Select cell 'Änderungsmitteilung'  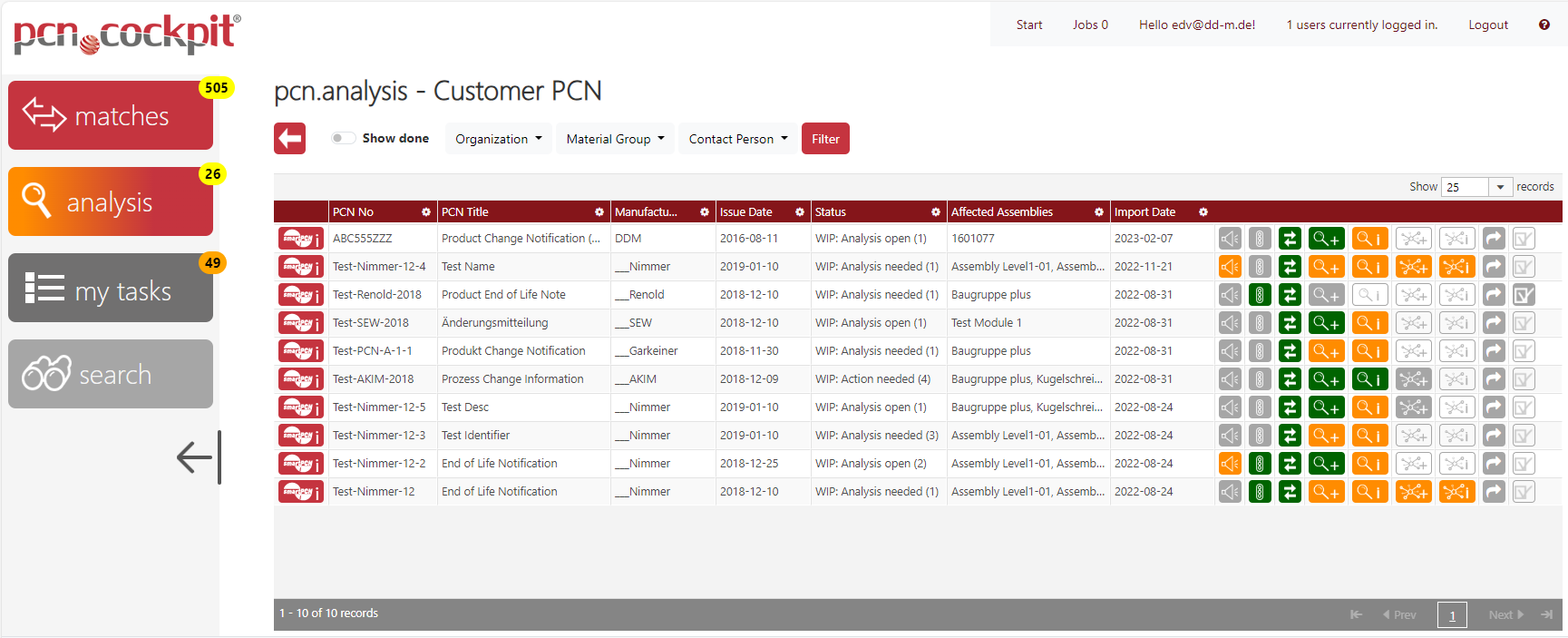(494, 323)
